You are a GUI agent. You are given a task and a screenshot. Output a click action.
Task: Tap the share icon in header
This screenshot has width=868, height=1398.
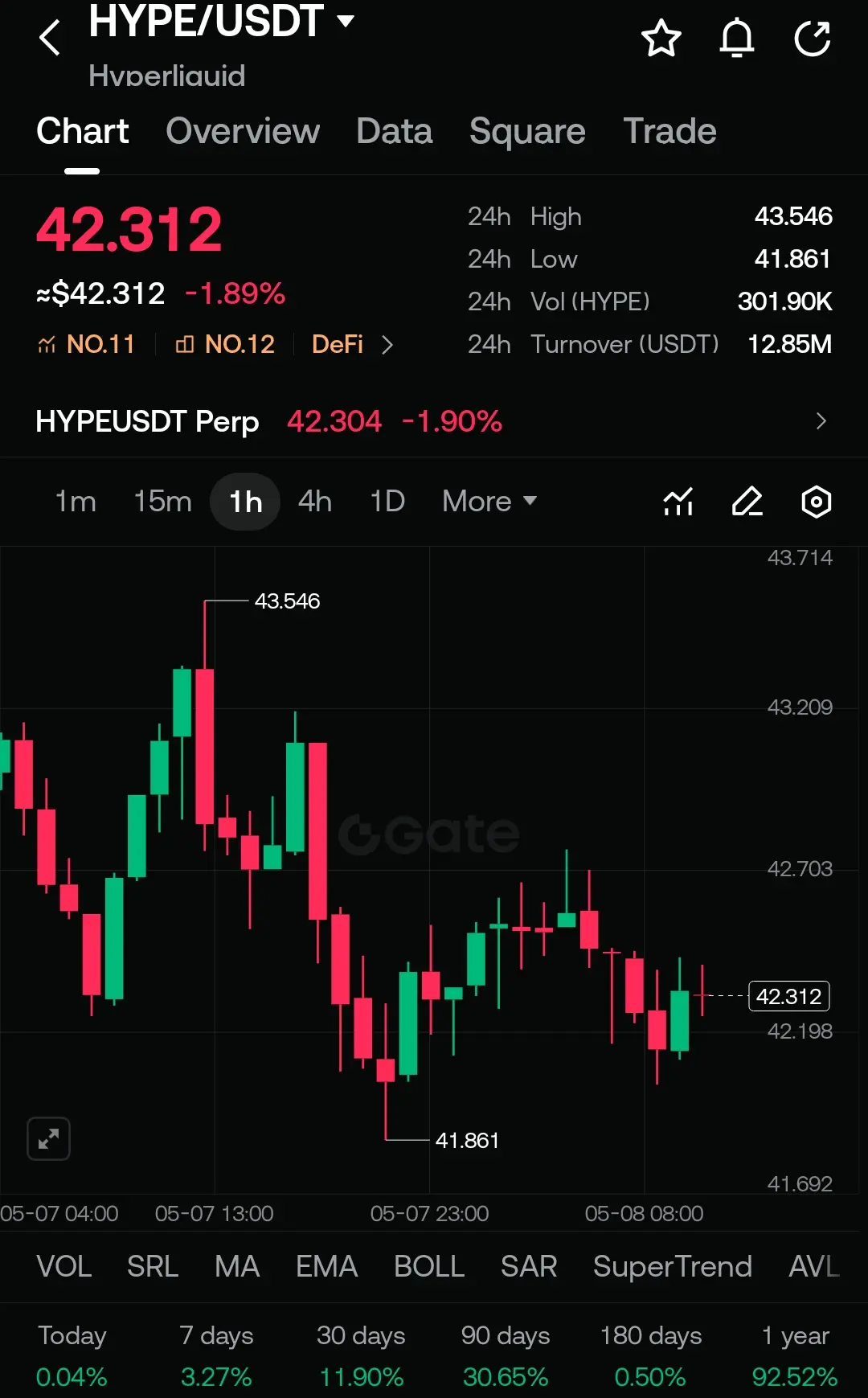[813, 39]
